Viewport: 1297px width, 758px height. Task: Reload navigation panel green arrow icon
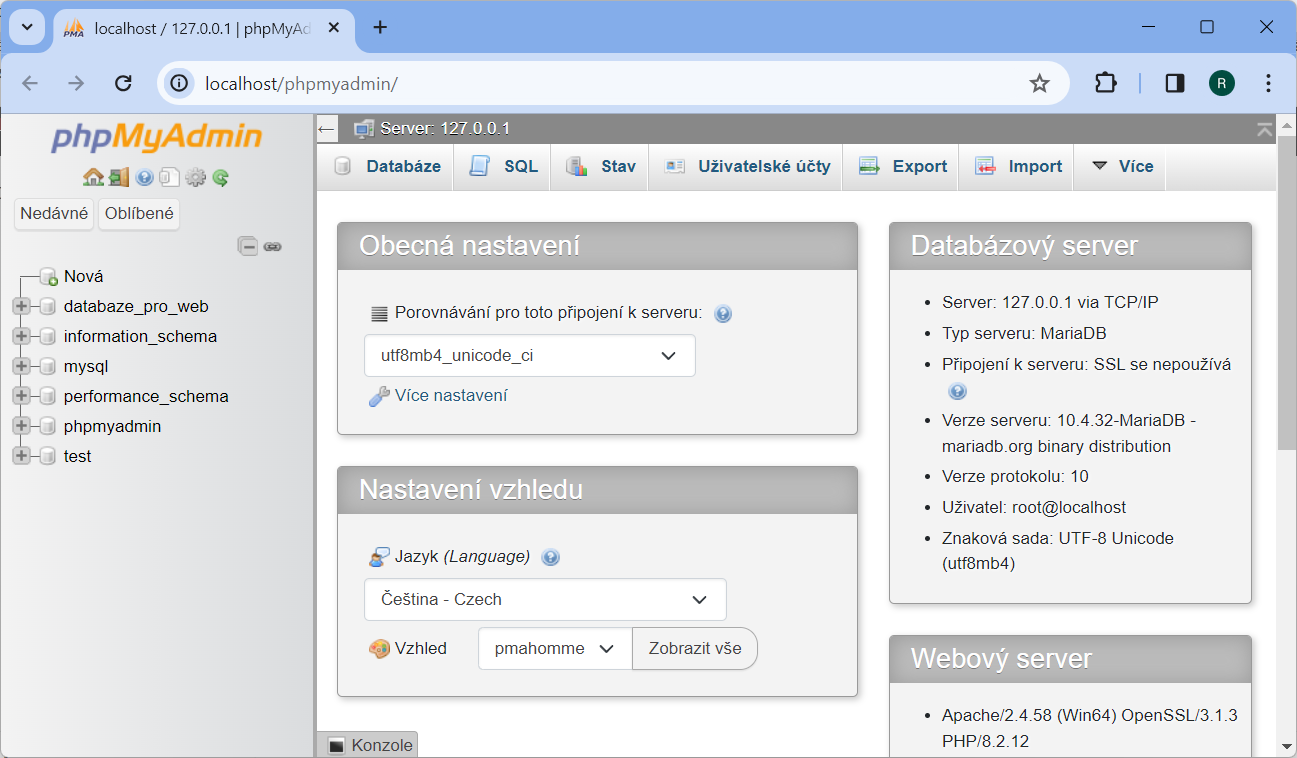point(221,177)
